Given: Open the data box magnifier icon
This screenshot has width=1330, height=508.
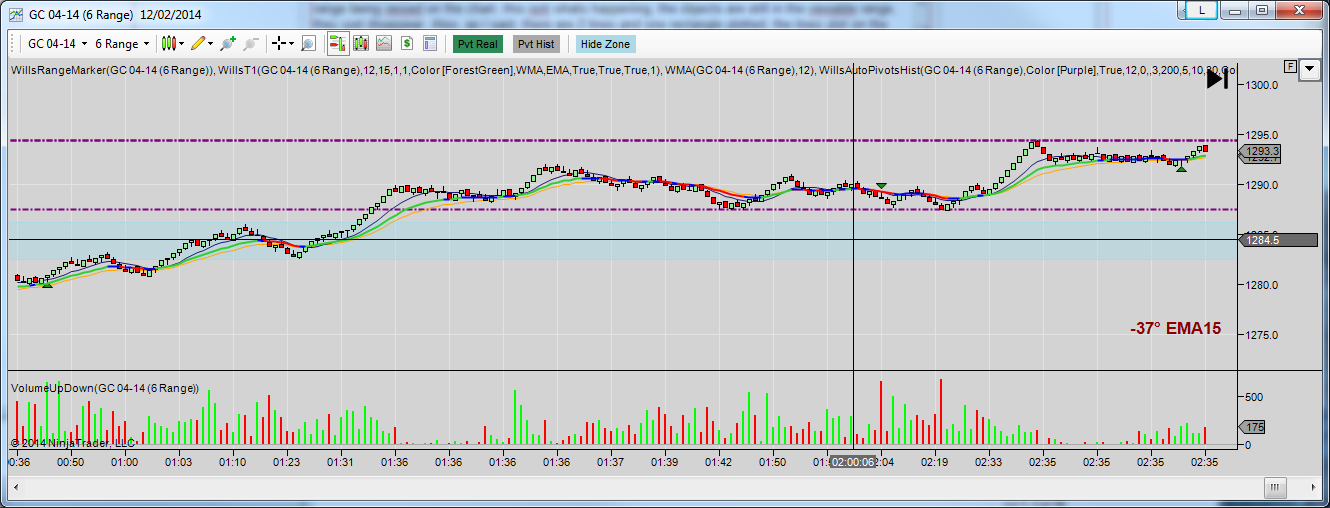Looking at the screenshot, I should point(308,44).
